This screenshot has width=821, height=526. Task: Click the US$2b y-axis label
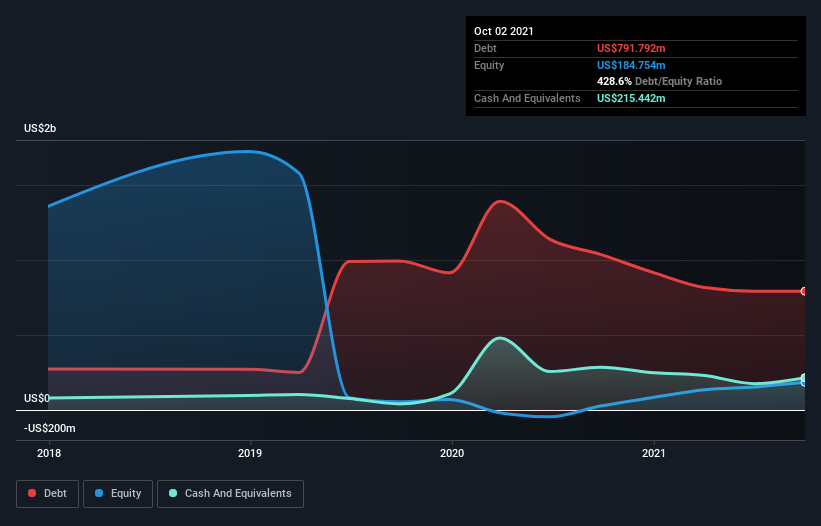point(40,128)
